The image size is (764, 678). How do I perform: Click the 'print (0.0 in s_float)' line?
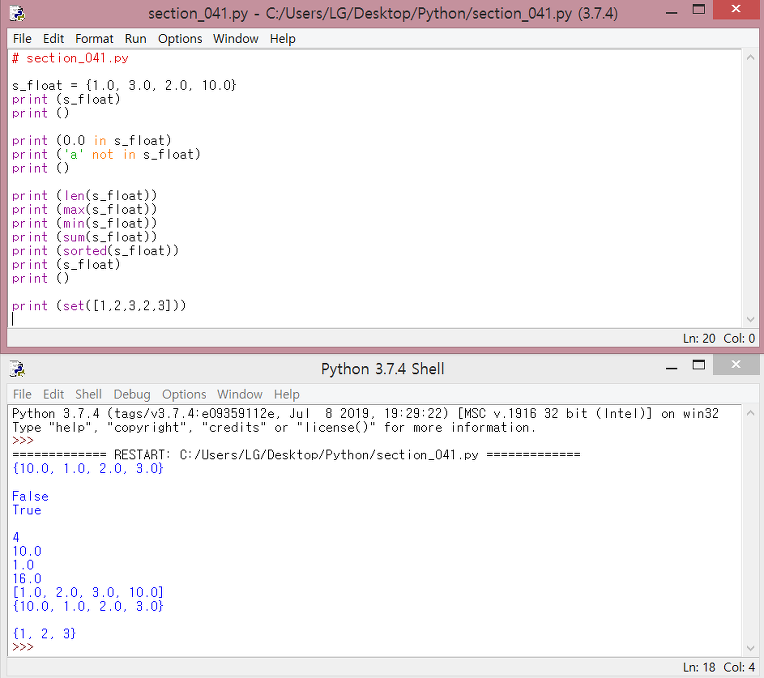[92, 140]
